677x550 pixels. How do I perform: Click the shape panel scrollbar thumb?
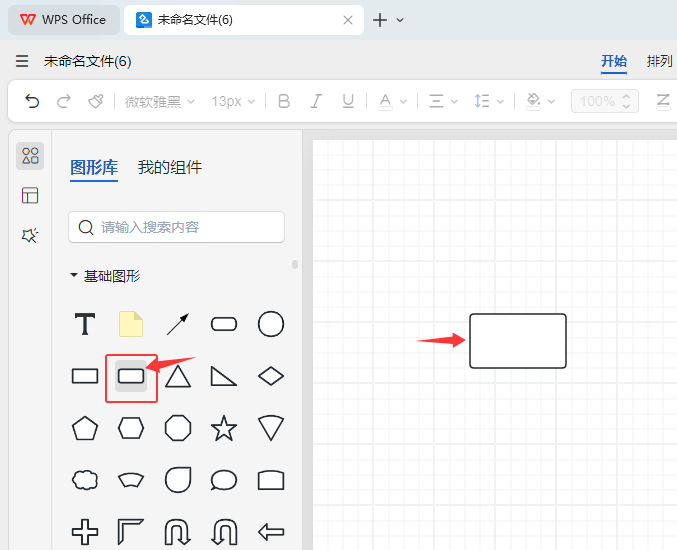295,264
